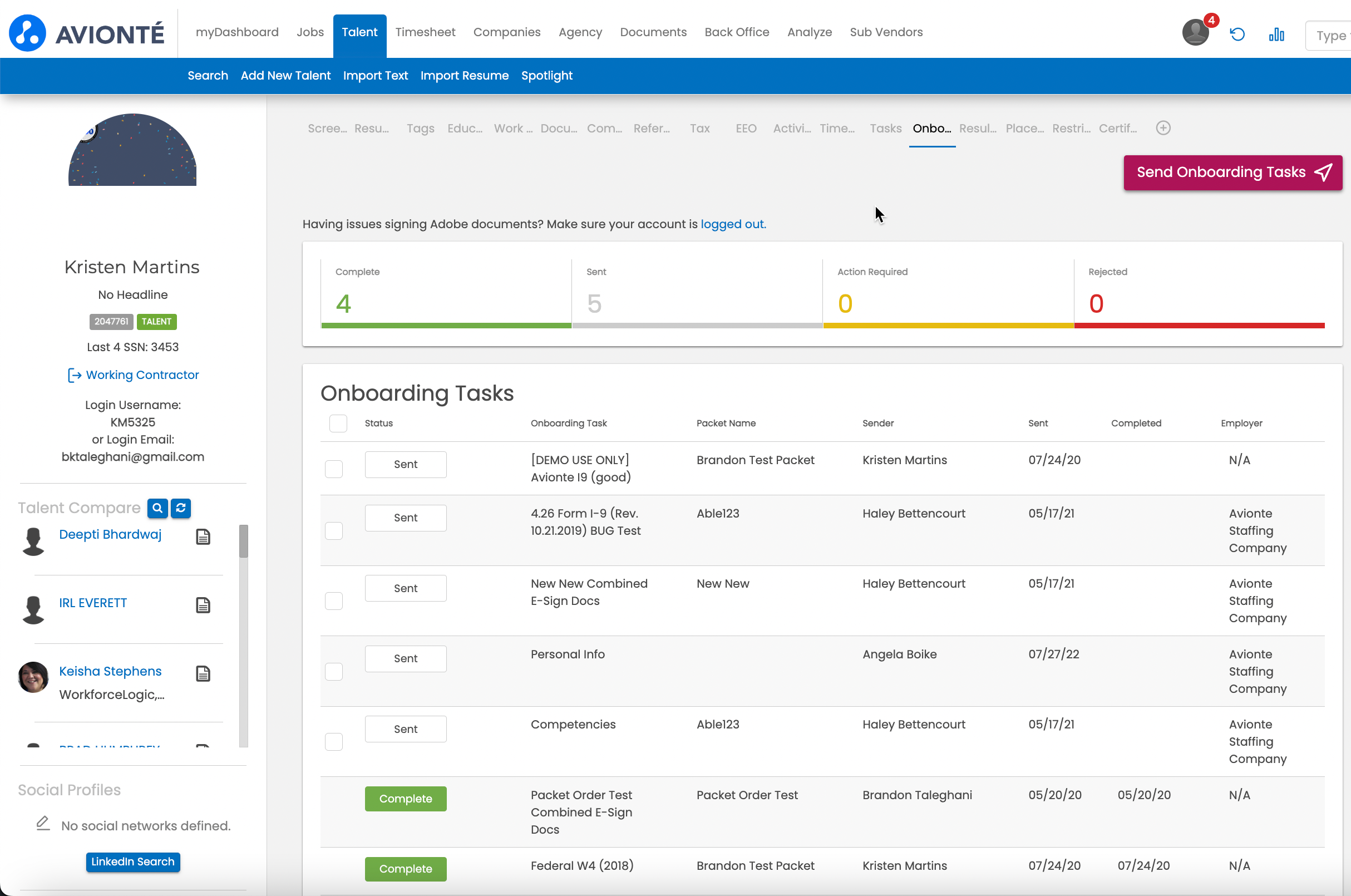1351x896 pixels.
Task: Click the Type search input field
Action: 1328,36
